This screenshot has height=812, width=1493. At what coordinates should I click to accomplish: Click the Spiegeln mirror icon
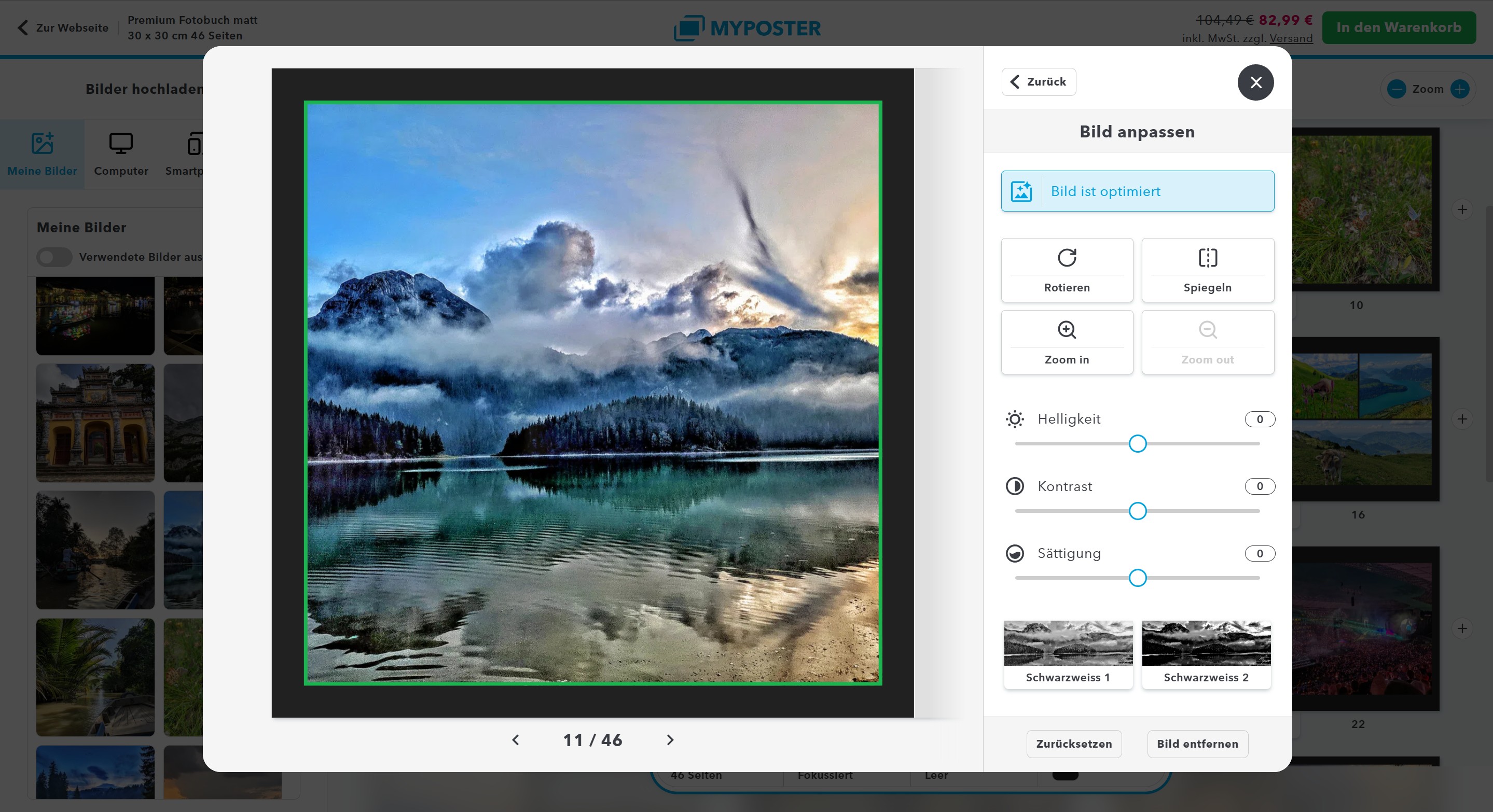1207,257
